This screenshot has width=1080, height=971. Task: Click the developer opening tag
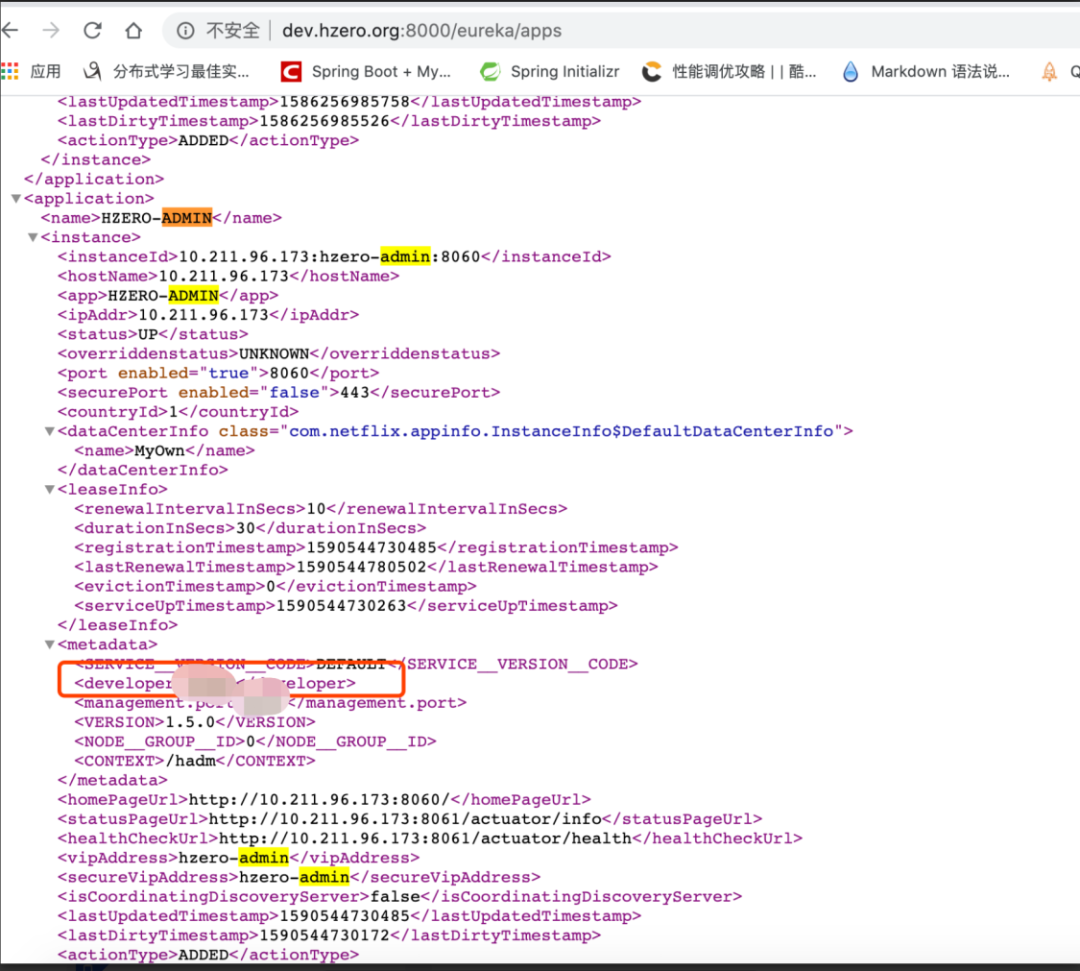coord(124,683)
